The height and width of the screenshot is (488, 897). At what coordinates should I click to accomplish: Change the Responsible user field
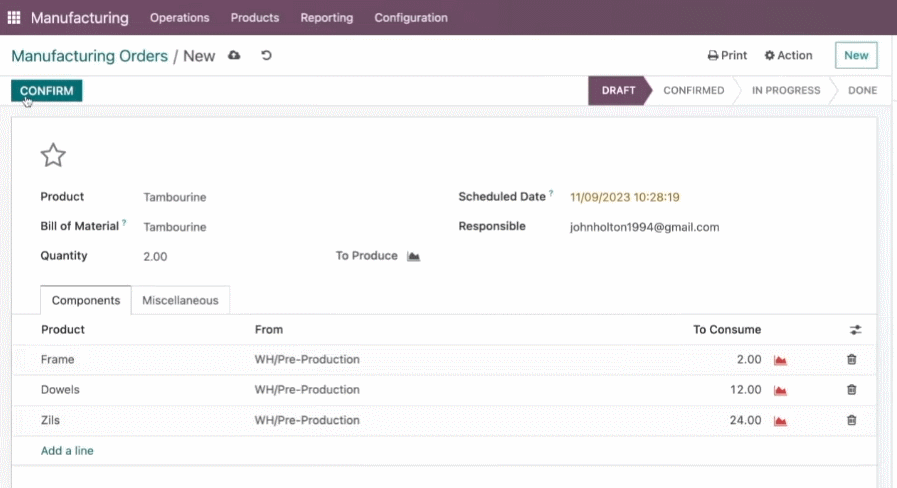pyautogui.click(x=644, y=227)
